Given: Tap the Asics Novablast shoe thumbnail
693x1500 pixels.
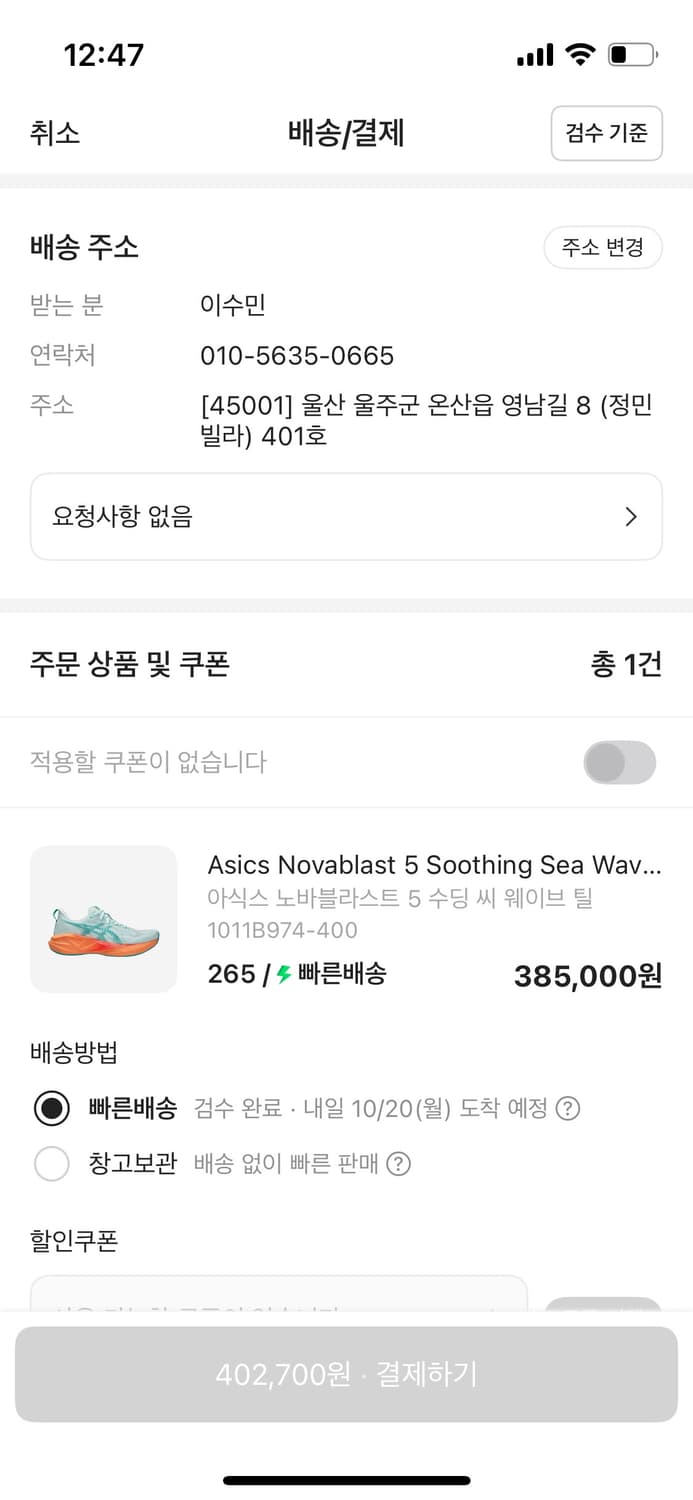Looking at the screenshot, I should tap(104, 919).
